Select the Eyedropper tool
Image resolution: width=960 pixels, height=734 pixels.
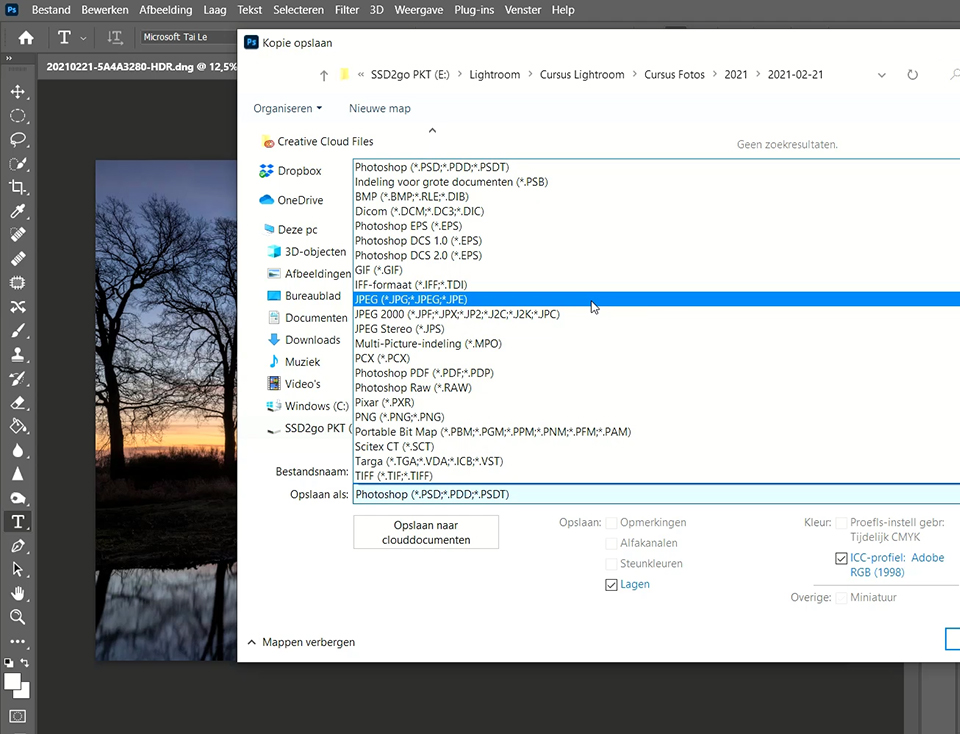click(18, 211)
